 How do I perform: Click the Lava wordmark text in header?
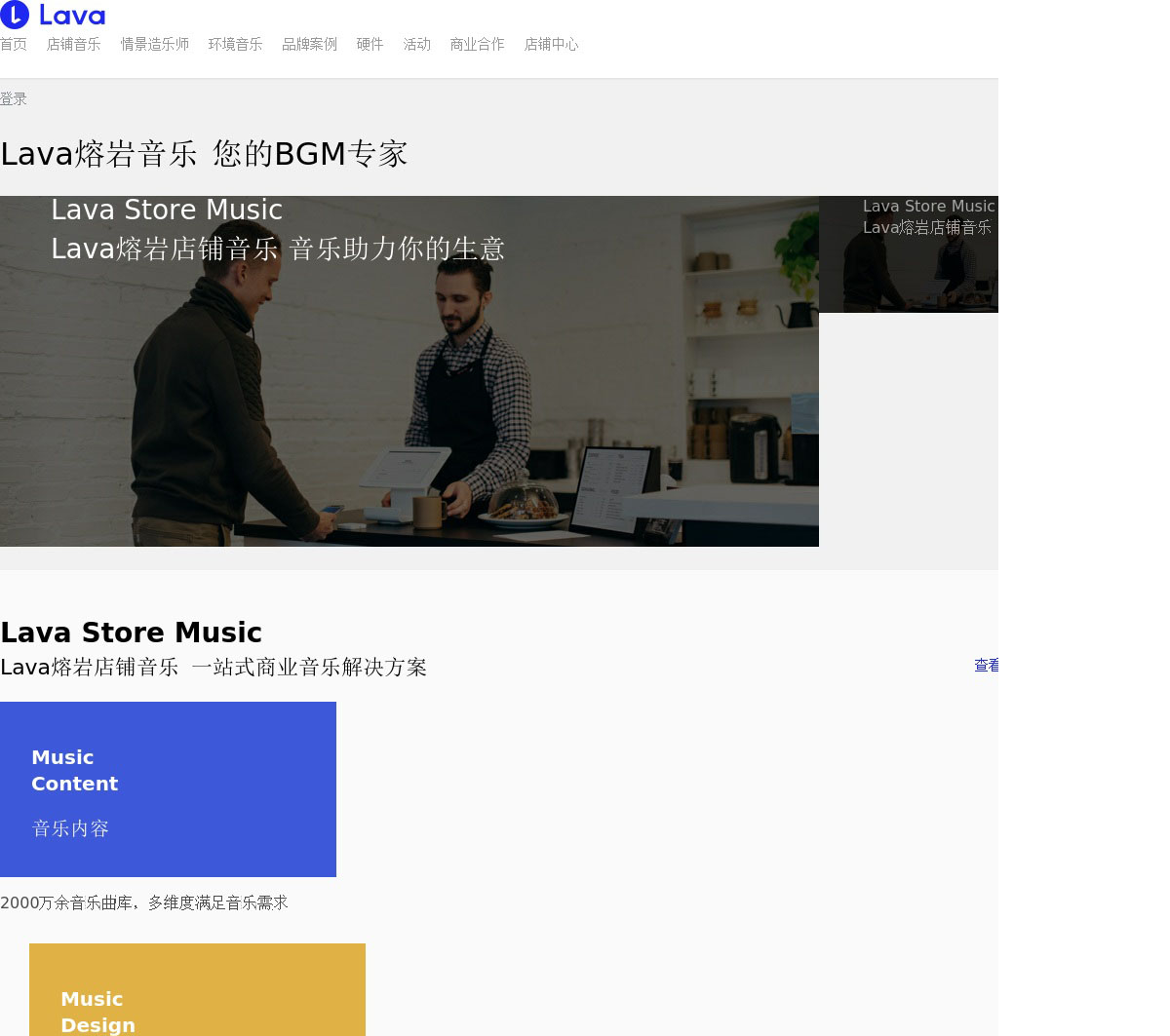[72, 16]
